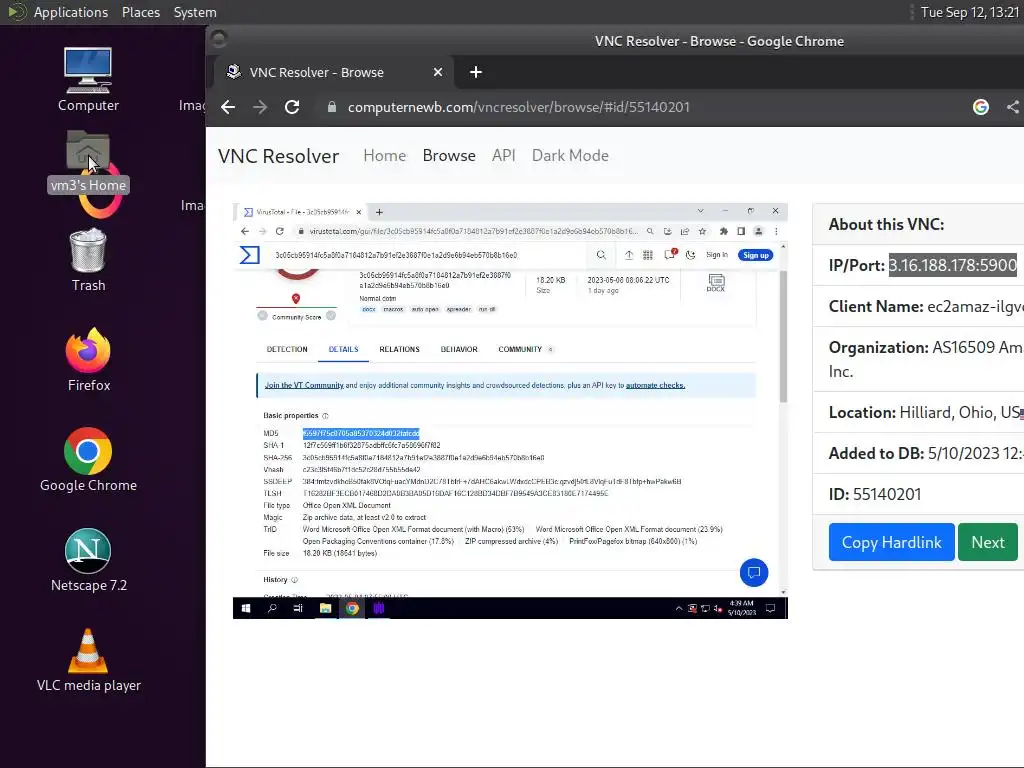Click the share icon in address bar
This screenshot has height=768, width=1024.
(1013, 107)
